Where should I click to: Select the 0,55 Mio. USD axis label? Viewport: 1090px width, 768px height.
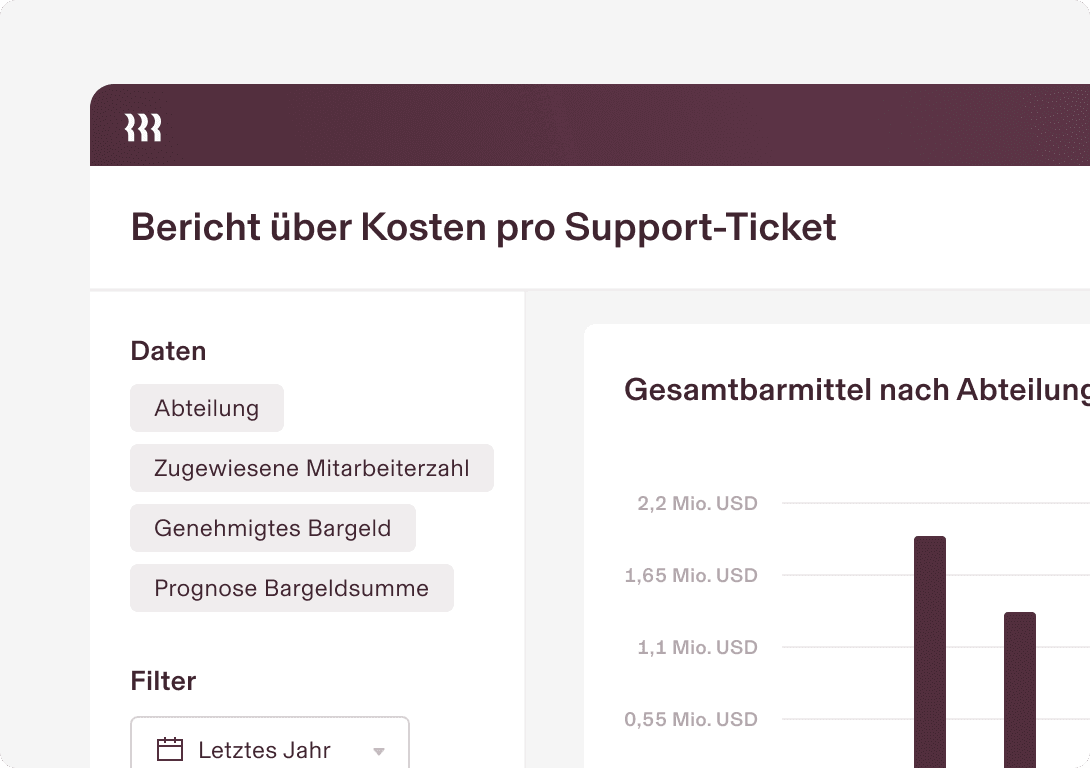[x=691, y=719]
